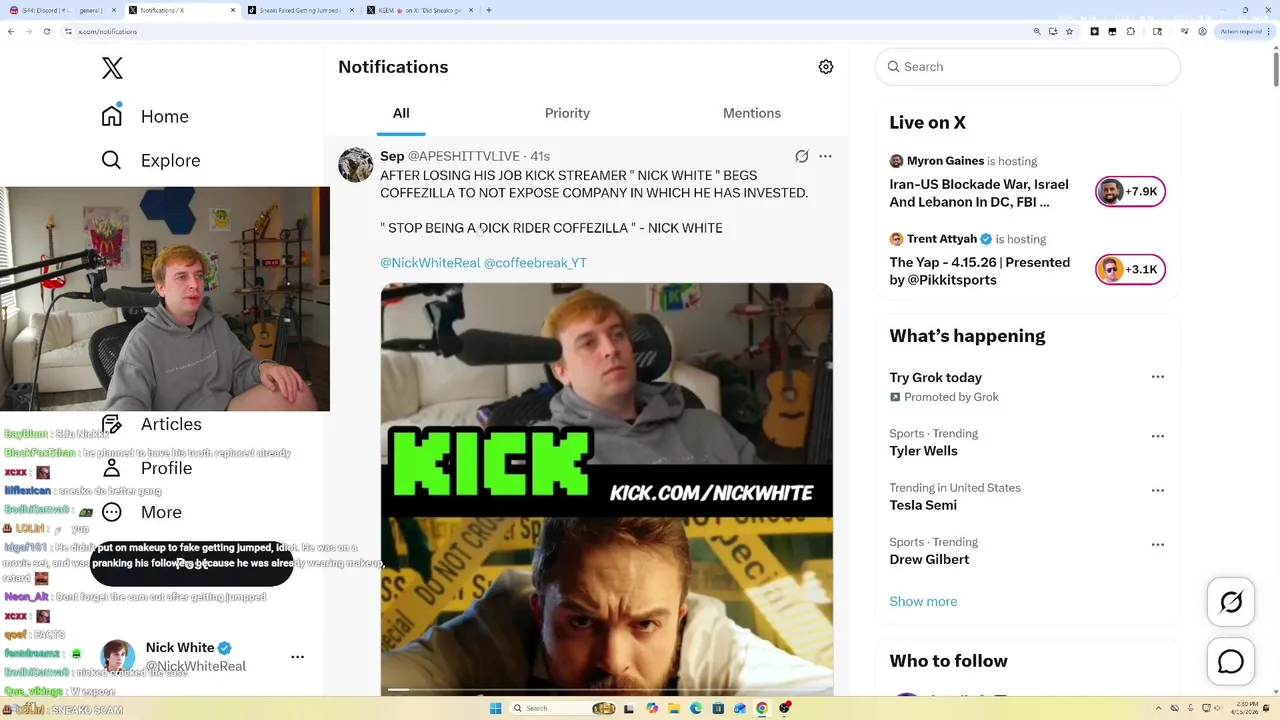Click the @NickWhiteReal mention link

pos(430,263)
